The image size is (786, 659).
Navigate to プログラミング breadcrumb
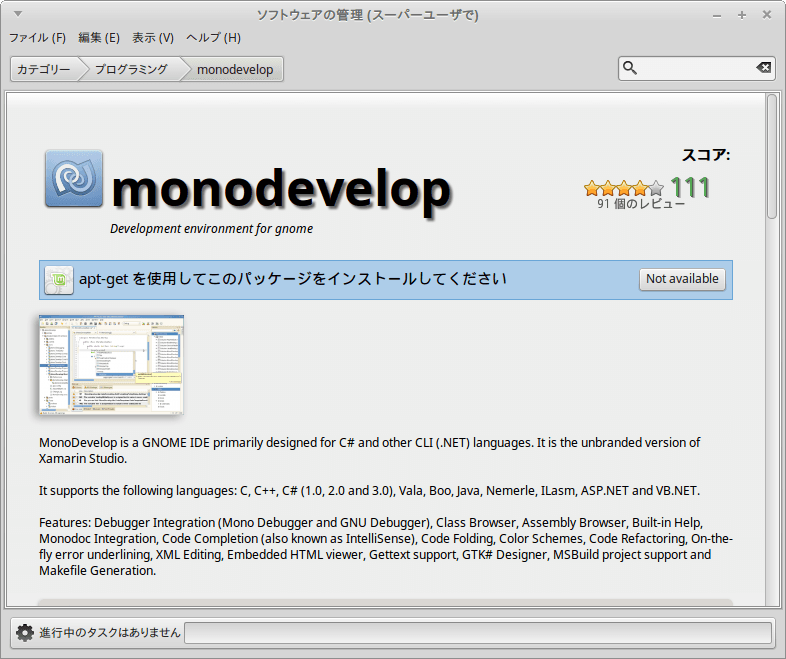tap(131, 69)
